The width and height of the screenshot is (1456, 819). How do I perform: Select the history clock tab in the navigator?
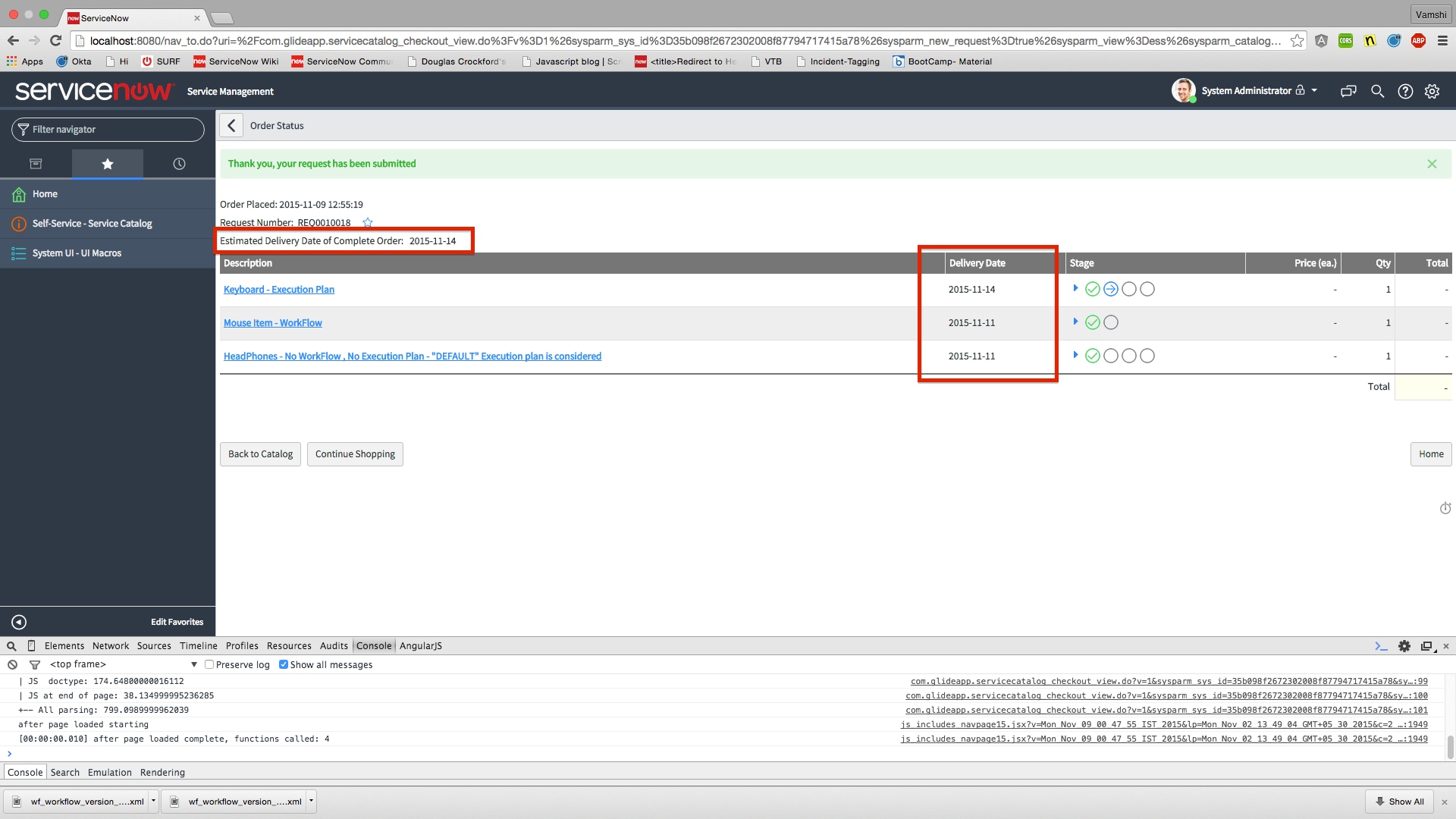coord(179,163)
